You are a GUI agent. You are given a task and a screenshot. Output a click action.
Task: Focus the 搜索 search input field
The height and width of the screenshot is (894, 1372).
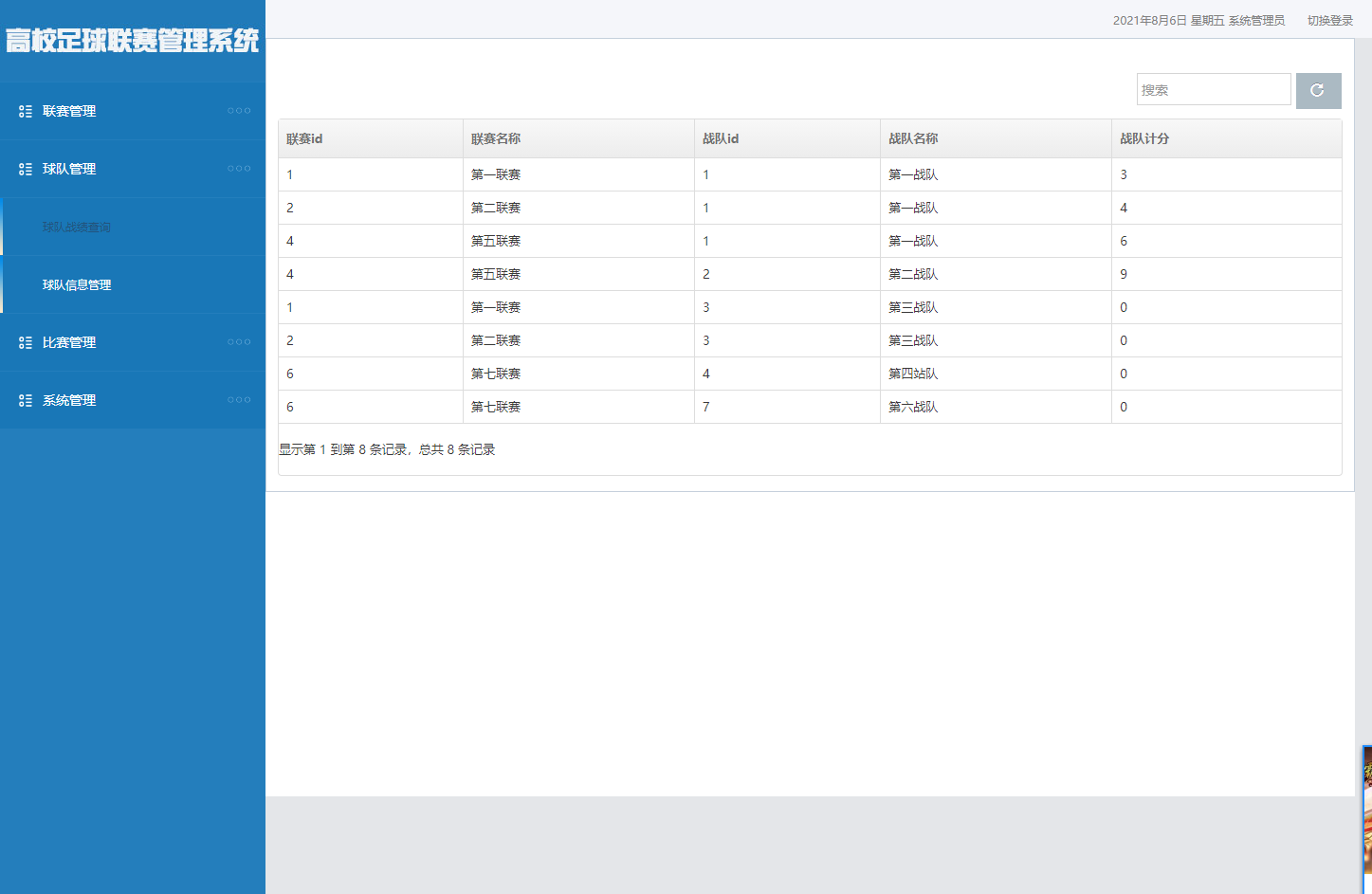click(1213, 90)
